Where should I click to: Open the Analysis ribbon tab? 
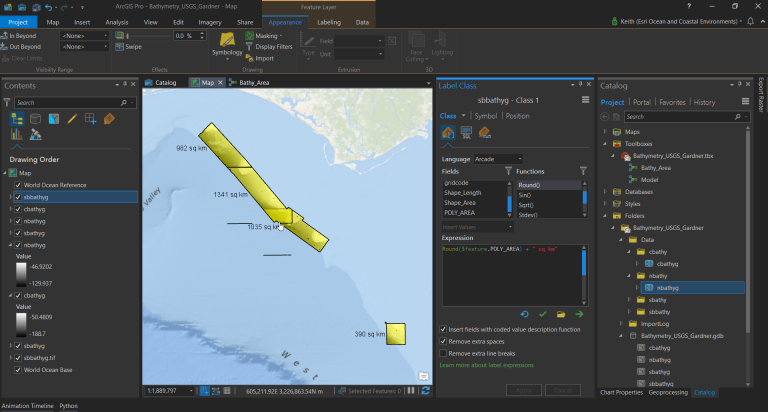tap(117, 22)
